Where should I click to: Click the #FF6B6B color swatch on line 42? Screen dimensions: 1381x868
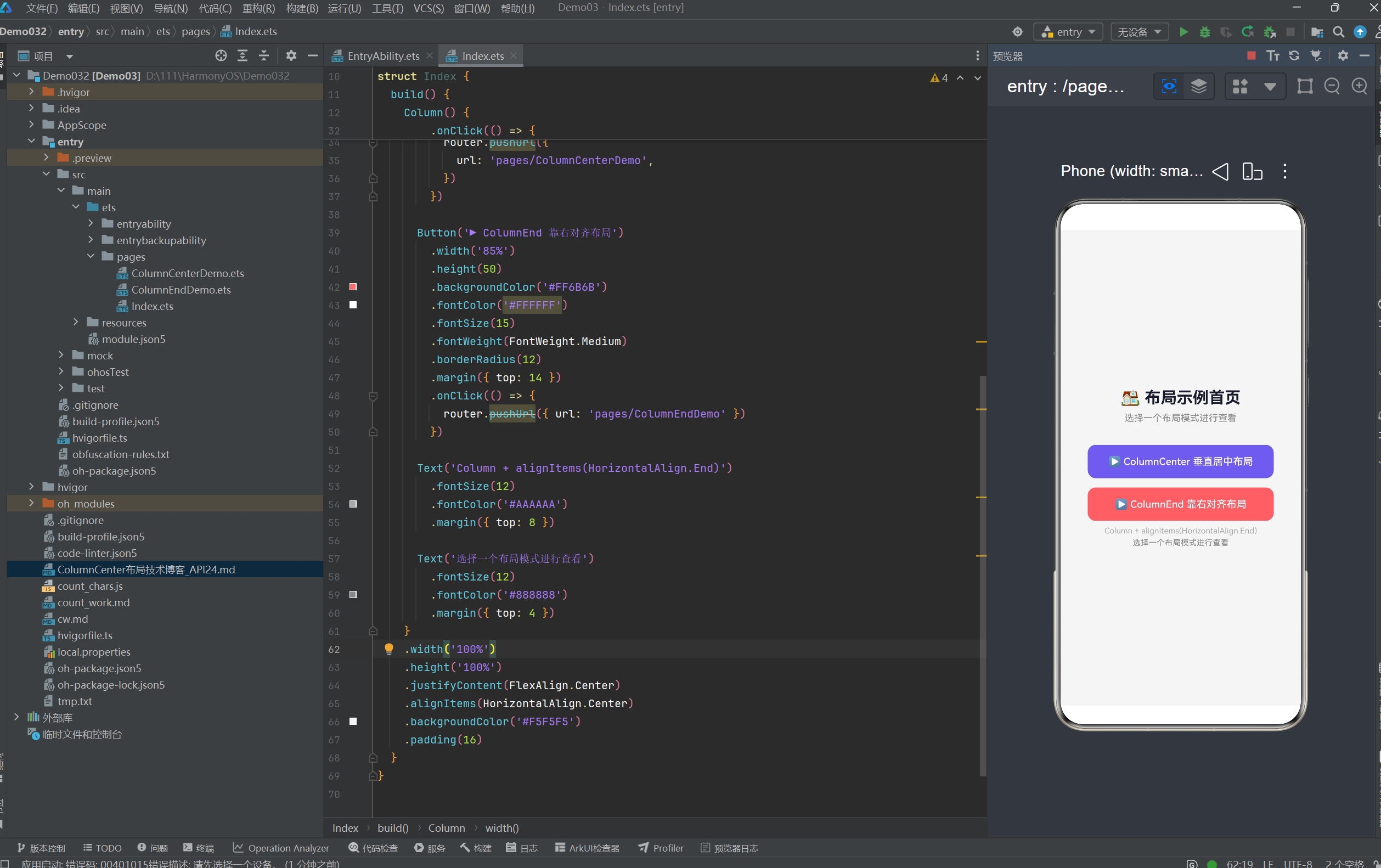(353, 287)
